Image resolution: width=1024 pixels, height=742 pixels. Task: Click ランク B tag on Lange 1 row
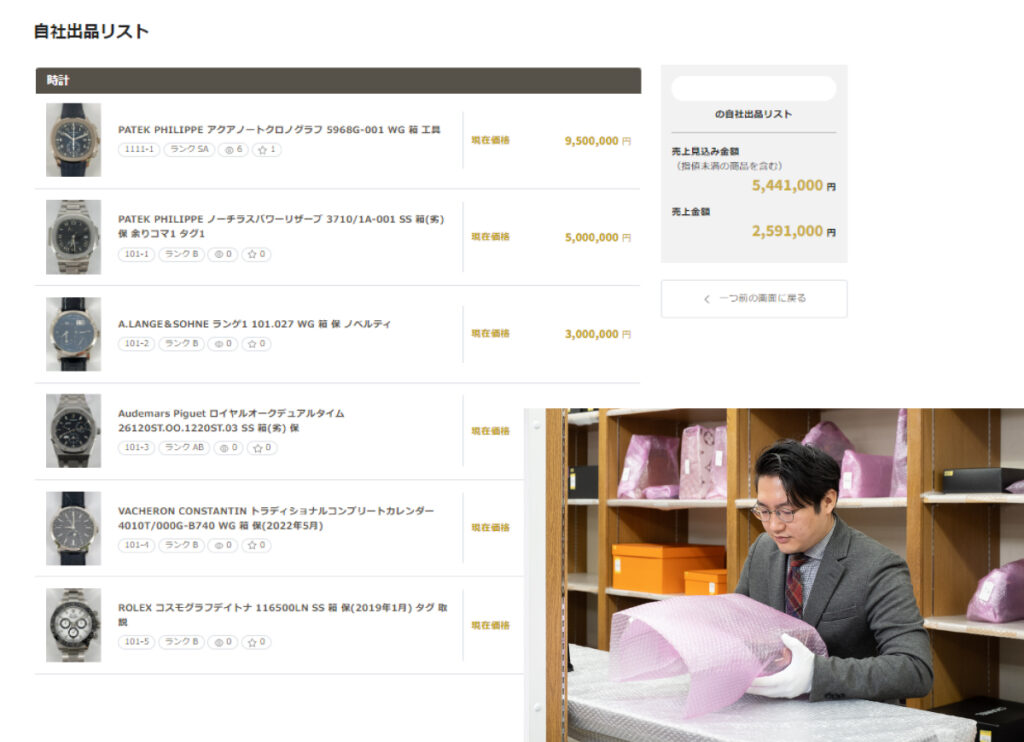(x=181, y=344)
